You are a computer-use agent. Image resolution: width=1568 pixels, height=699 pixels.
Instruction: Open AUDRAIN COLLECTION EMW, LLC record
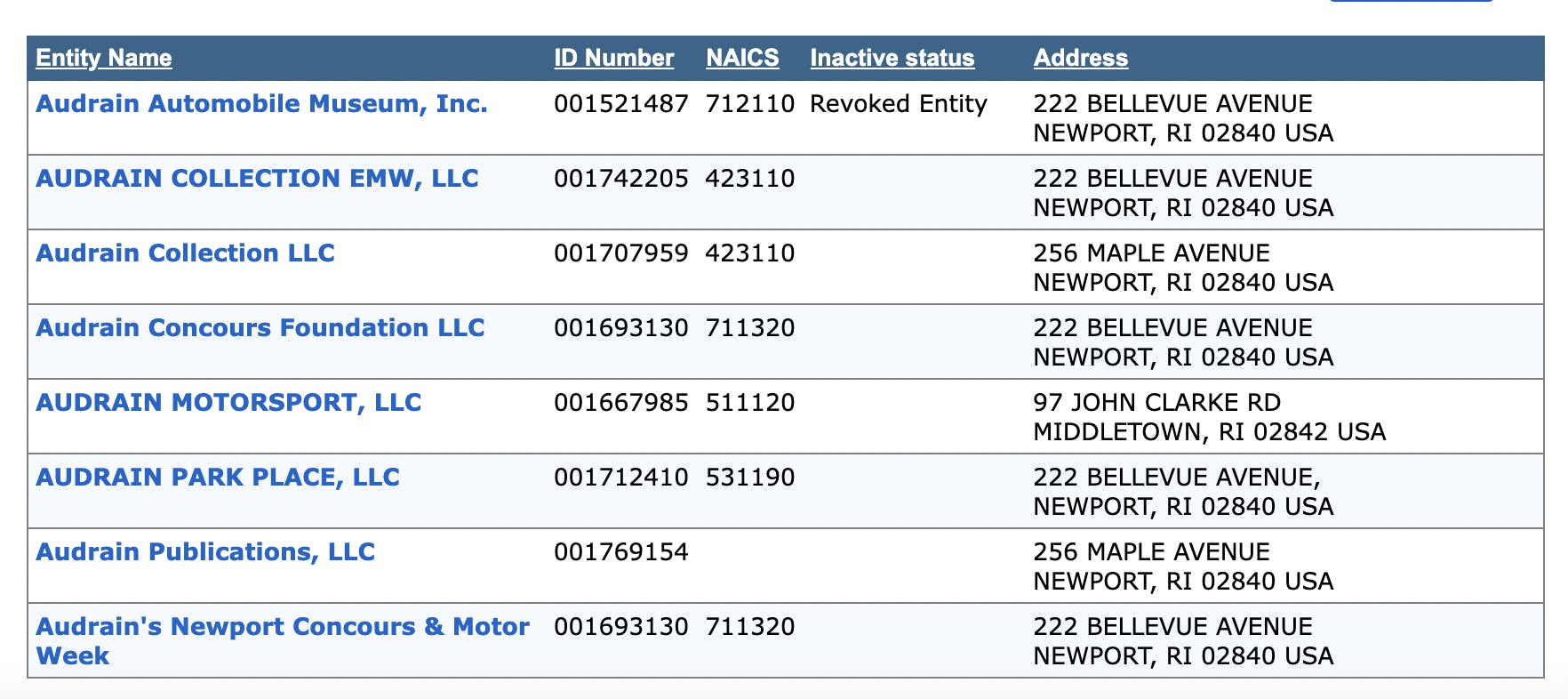(257, 179)
